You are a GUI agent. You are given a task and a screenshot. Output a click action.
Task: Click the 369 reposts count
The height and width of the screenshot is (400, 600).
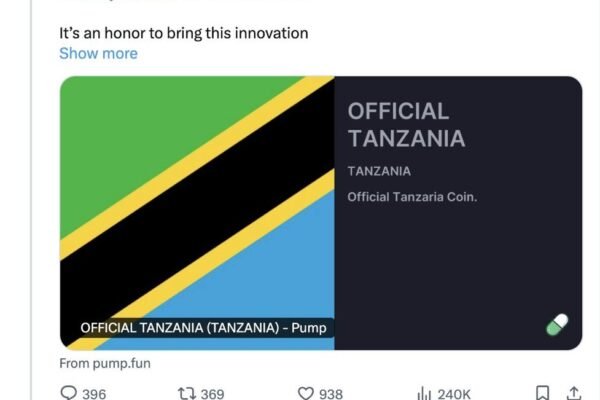(212, 394)
